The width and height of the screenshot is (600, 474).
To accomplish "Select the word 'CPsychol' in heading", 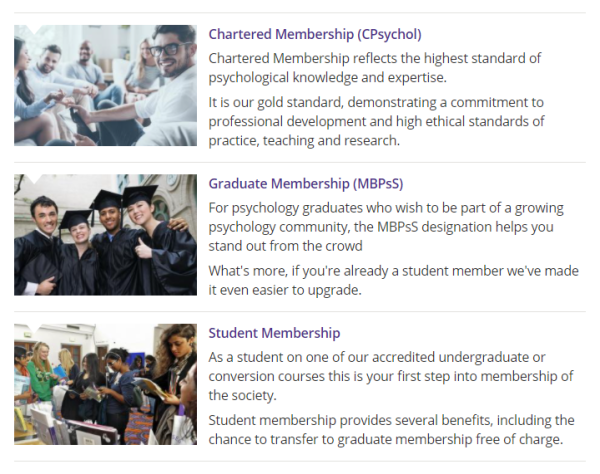I will [x=390, y=34].
